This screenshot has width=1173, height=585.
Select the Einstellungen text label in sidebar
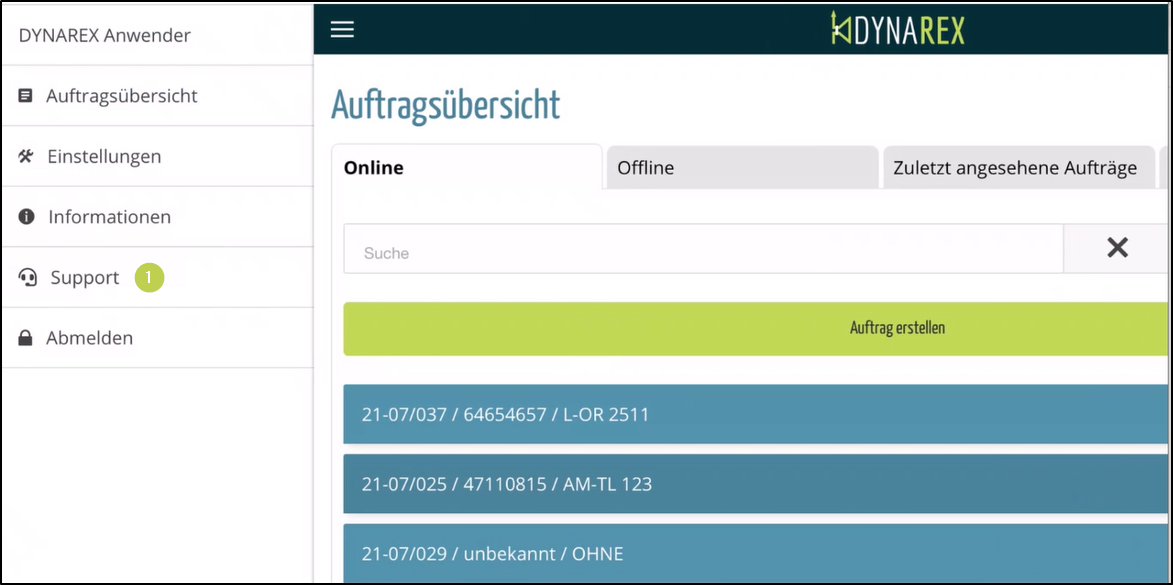click(x=104, y=157)
